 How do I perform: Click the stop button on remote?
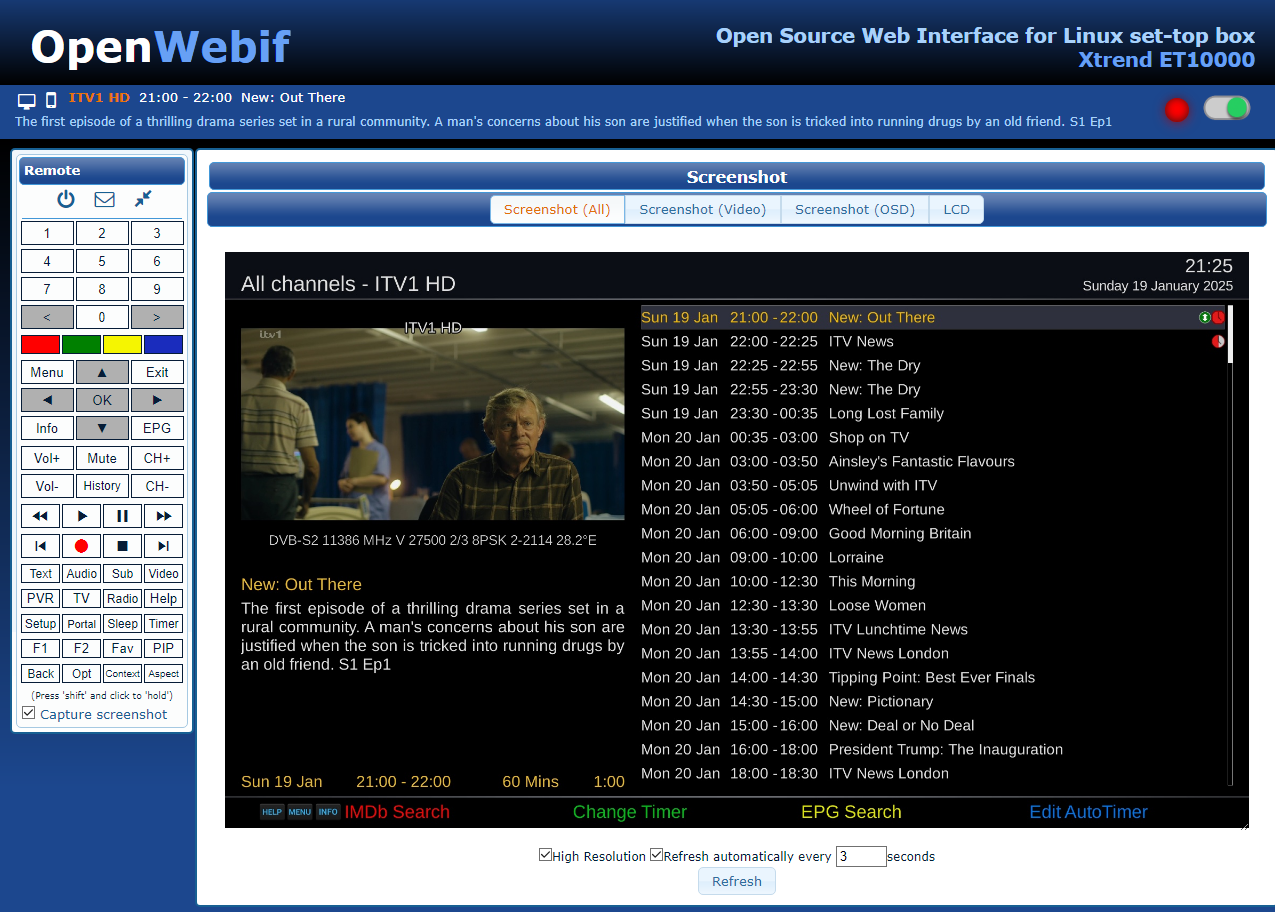click(x=122, y=546)
